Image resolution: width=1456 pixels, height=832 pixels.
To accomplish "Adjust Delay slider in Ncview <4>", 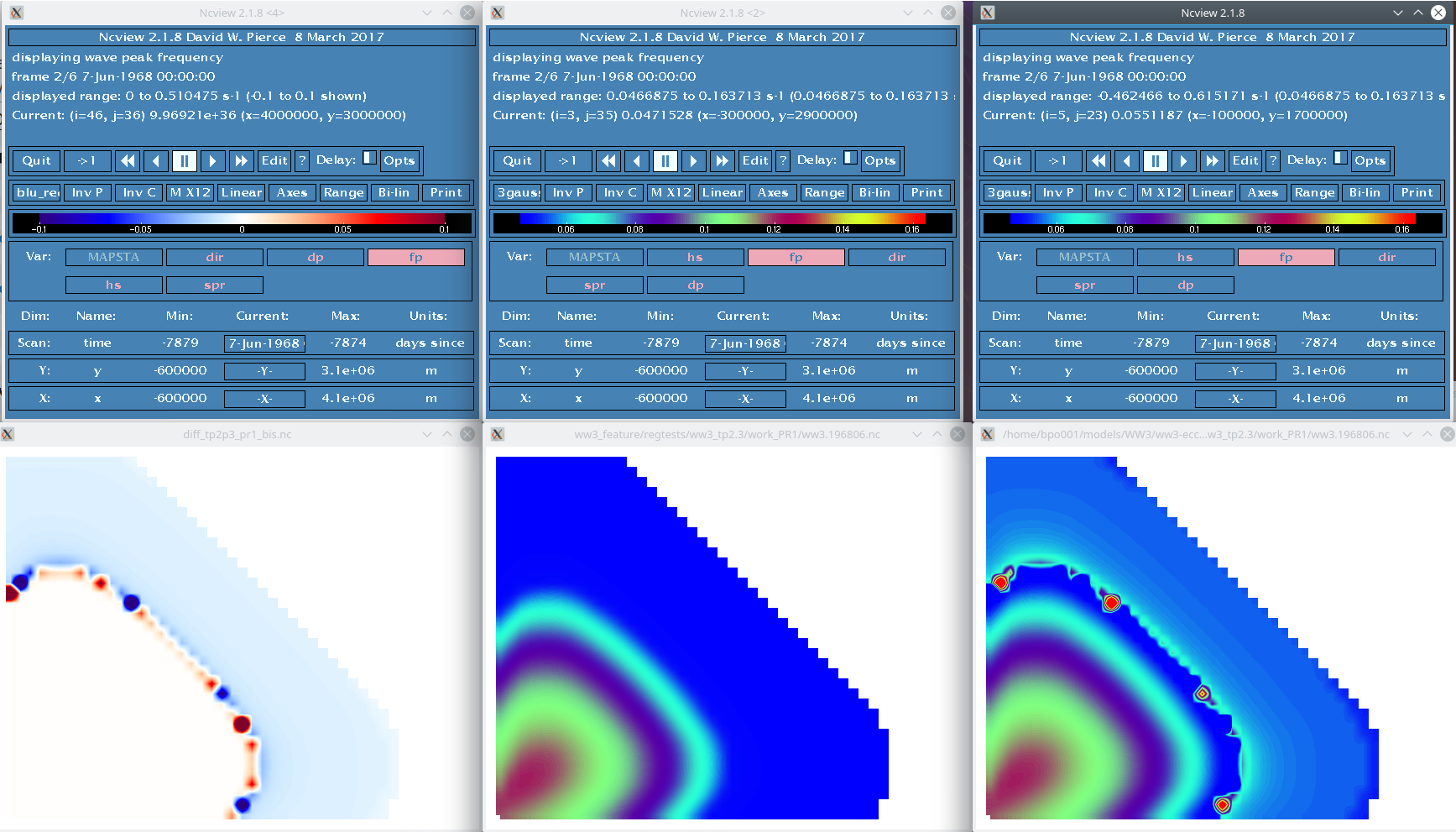I will 369,158.
